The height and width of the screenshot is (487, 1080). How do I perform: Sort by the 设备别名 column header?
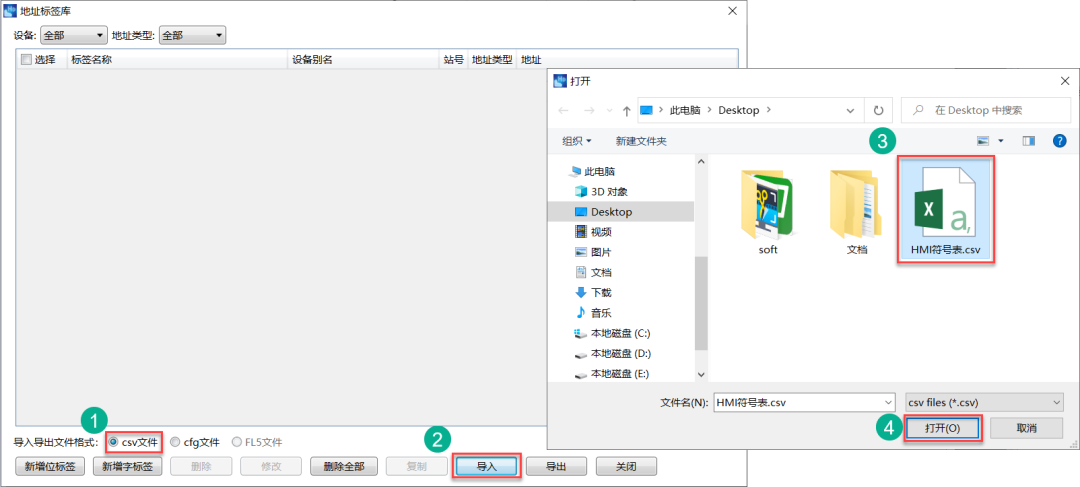363,59
